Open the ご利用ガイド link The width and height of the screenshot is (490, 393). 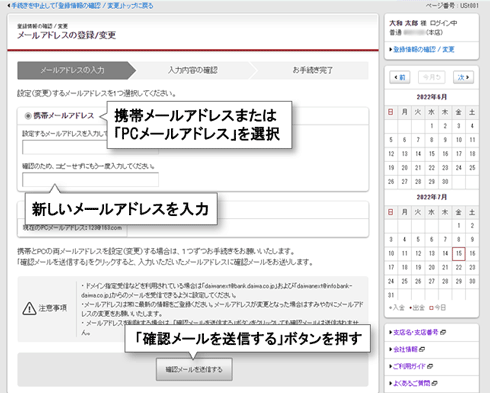coord(410,366)
